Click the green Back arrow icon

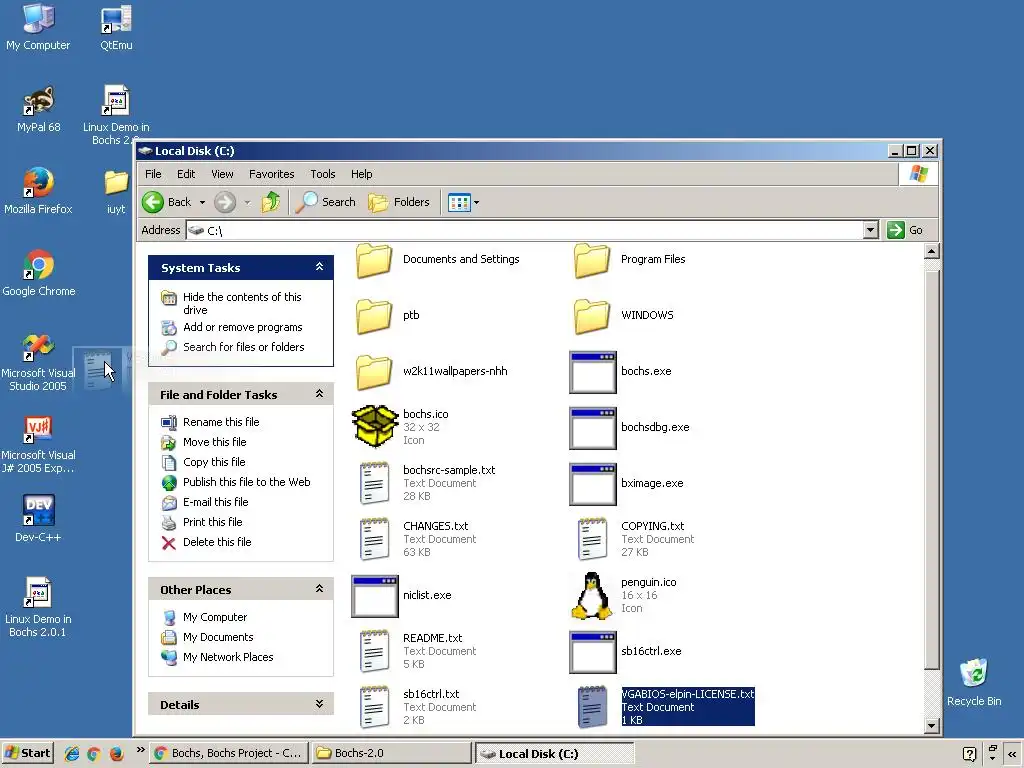[x=153, y=202]
